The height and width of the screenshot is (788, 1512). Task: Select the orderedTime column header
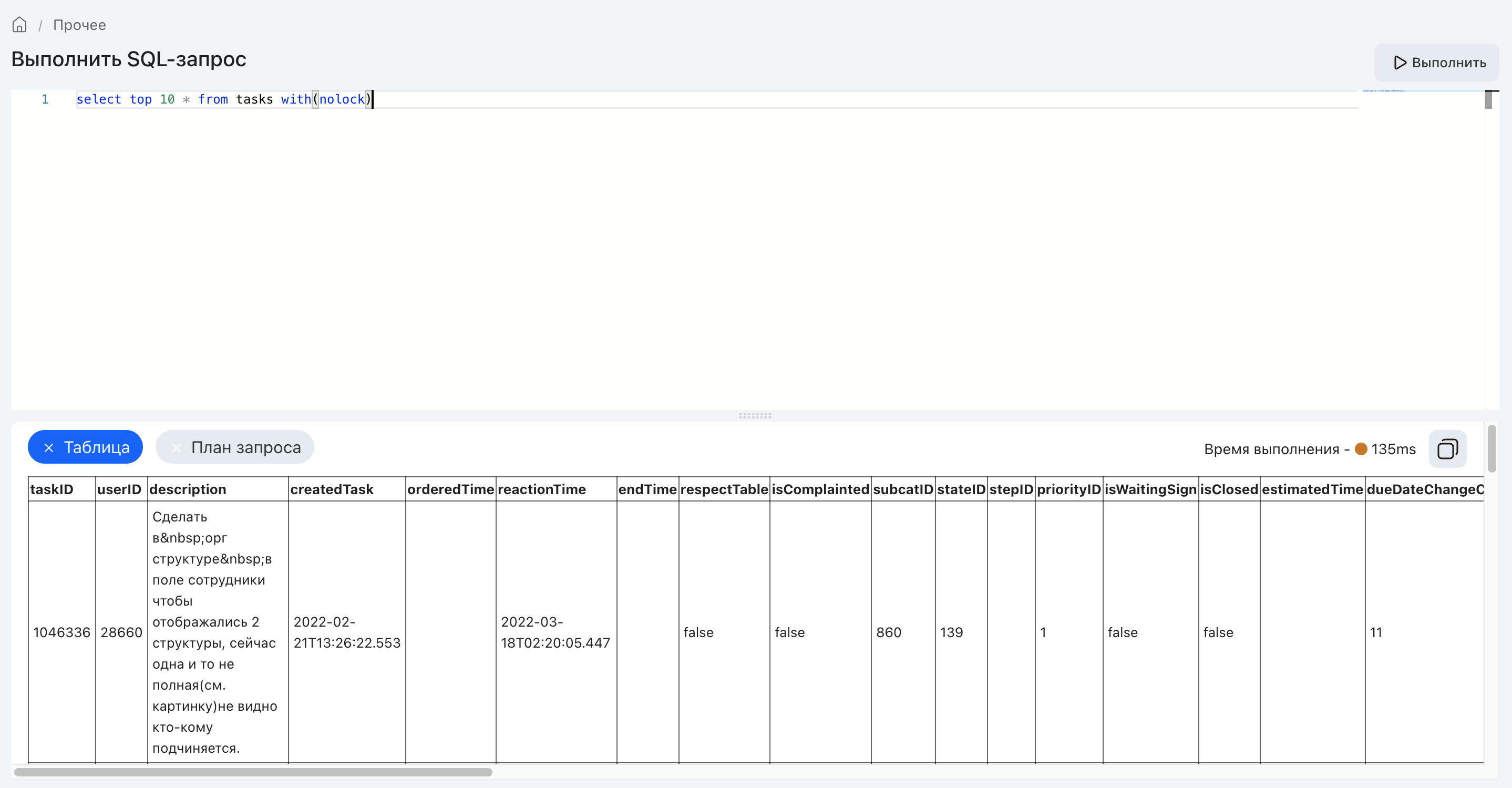pos(451,489)
